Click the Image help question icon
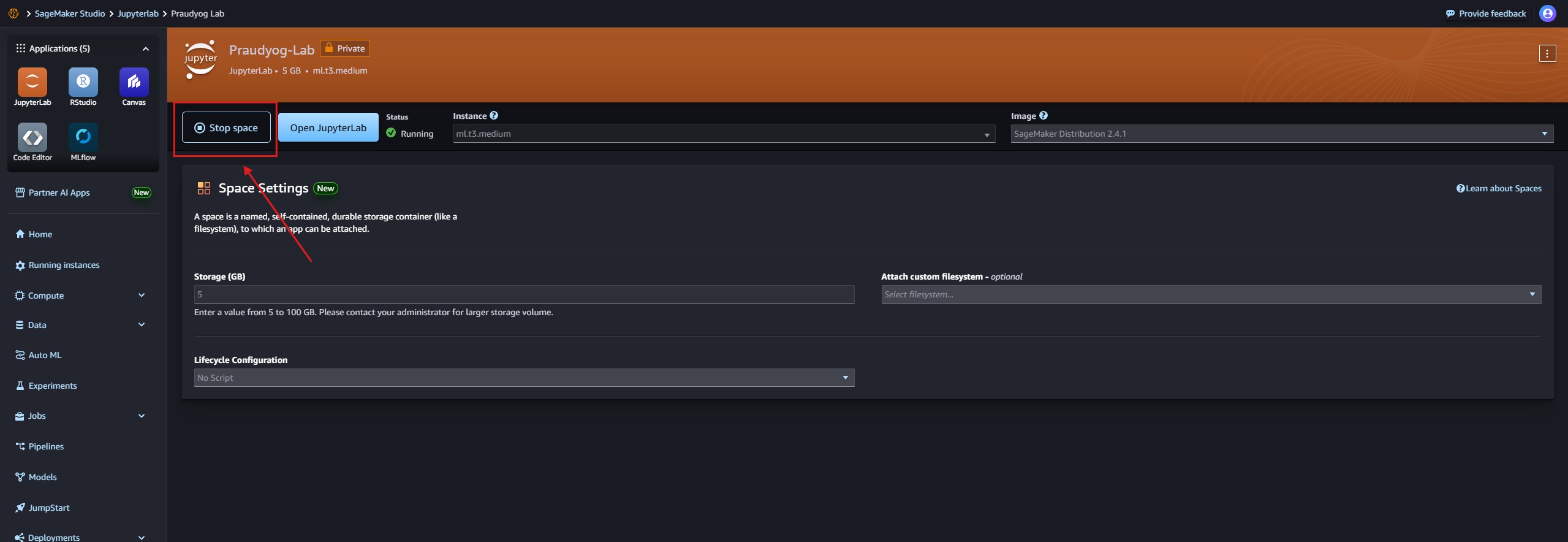The height and width of the screenshot is (542, 1568). click(1043, 115)
